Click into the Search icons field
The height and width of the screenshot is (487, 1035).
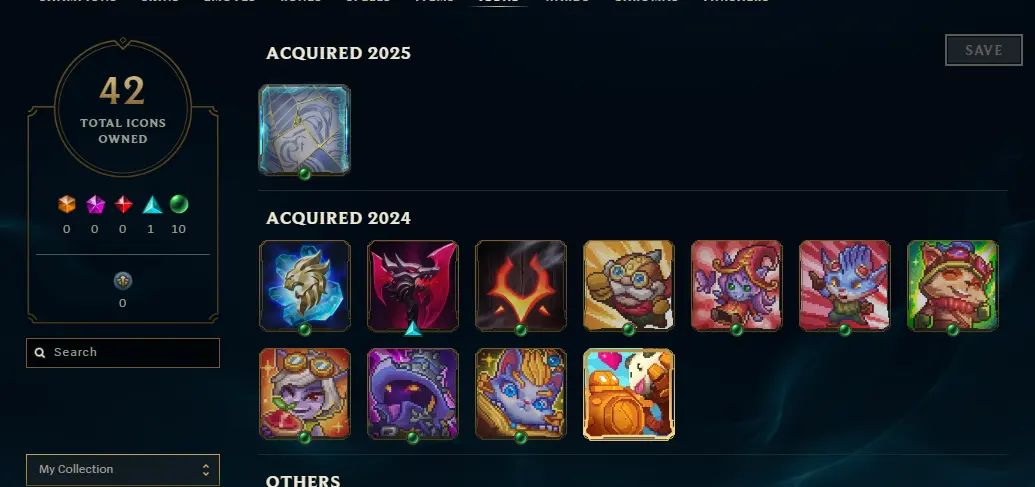(x=123, y=352)
